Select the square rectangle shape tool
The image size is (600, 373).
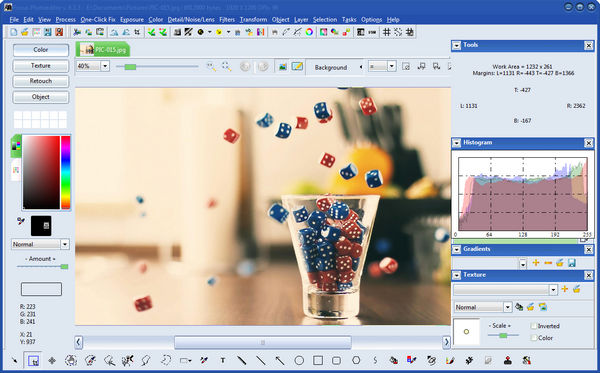(318, 360)
